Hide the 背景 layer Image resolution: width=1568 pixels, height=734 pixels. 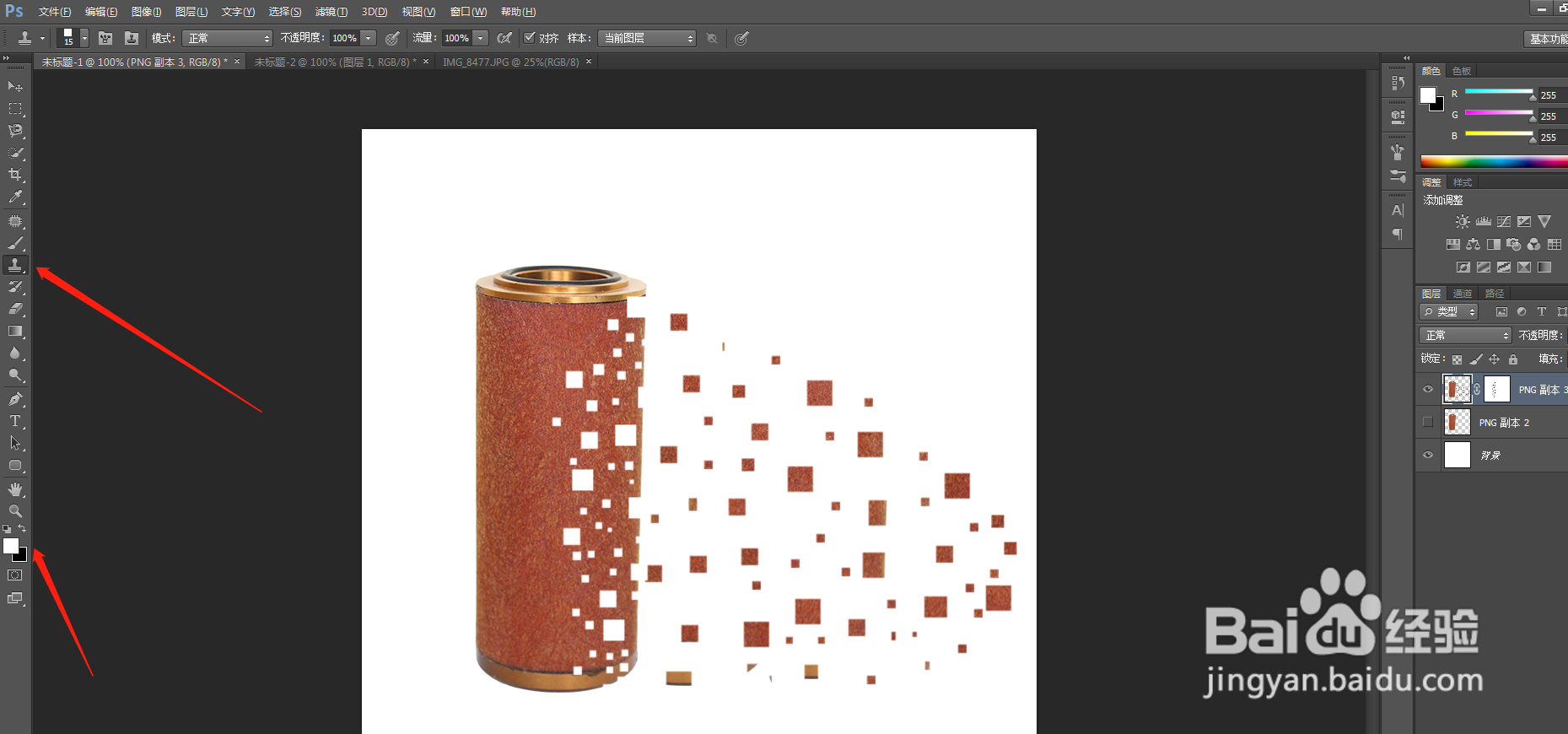click(1428, 455)
